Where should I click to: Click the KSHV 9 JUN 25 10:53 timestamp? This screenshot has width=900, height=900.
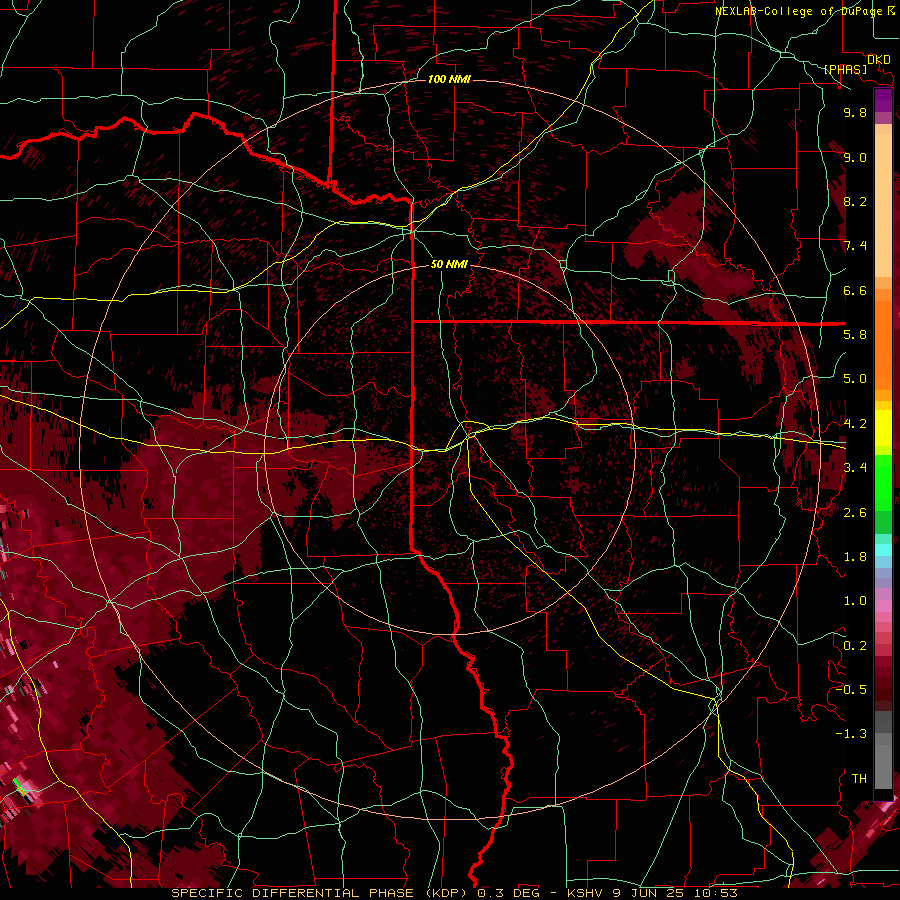pos(652,893)
